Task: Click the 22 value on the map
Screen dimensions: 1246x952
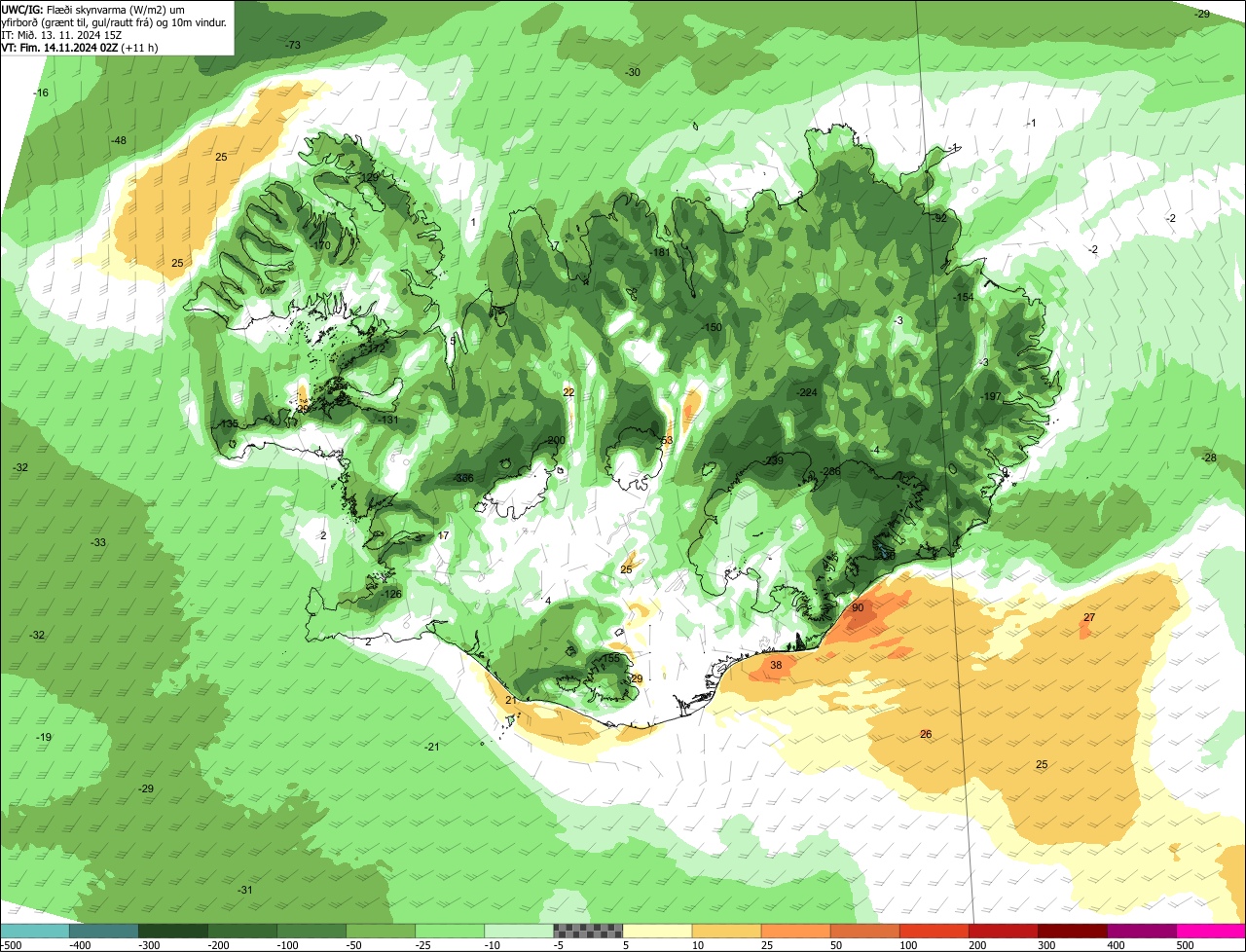Action: click(568, 392)
